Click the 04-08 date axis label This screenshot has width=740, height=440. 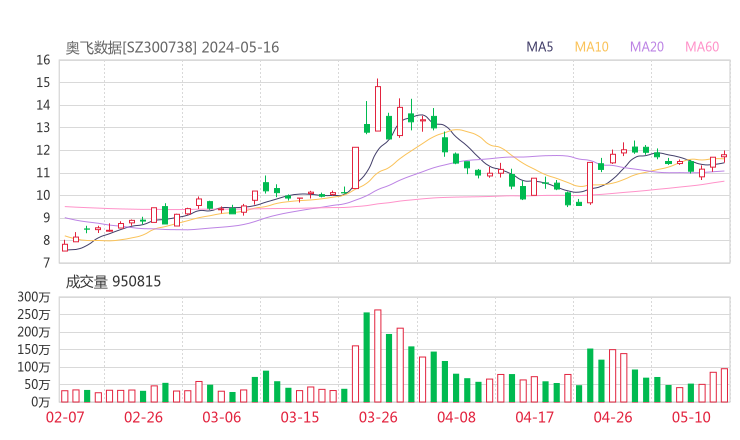456,417
